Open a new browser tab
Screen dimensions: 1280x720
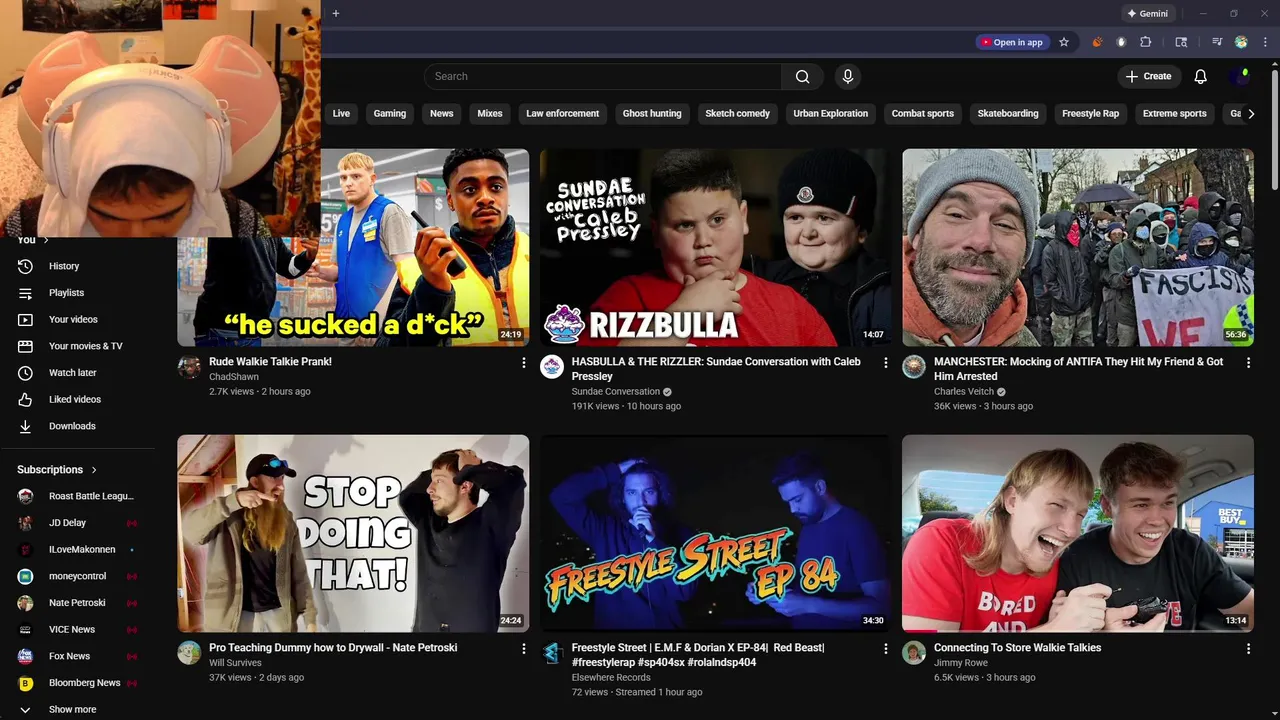(336, 13)
